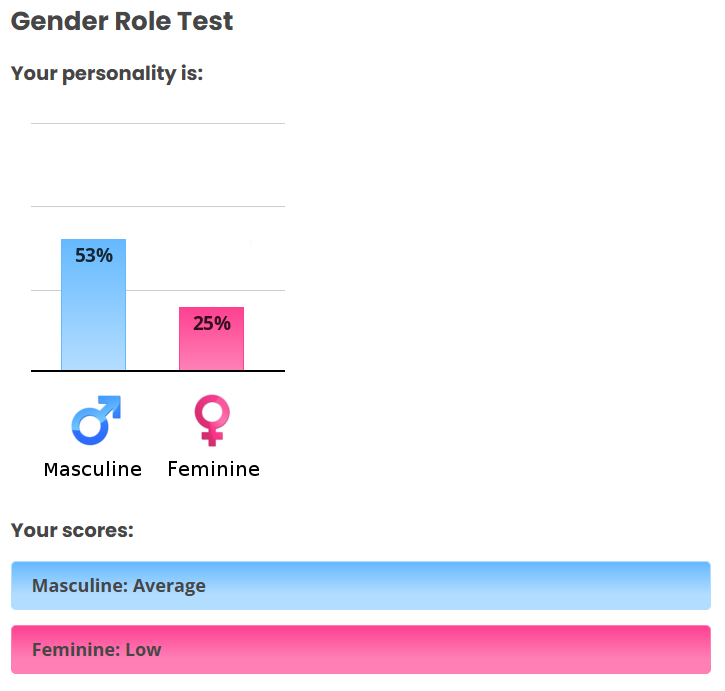Image resolution: width=725 pixels, height=691 pixels.
Task: Click the Feminine label below the chart
Action: click(x=213, y=469)
